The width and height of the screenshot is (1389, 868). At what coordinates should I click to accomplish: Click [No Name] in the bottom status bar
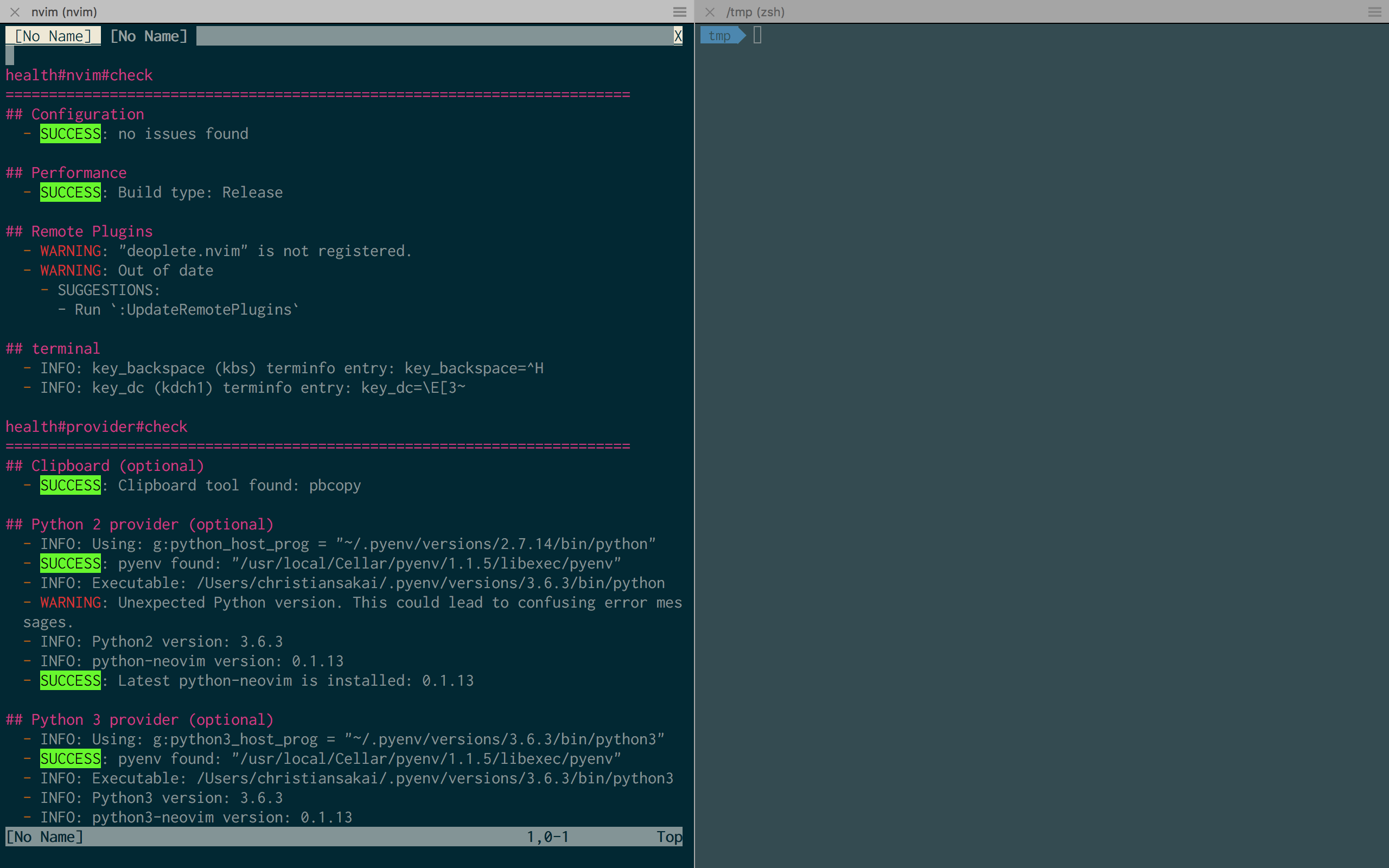[x=44, y=837]
